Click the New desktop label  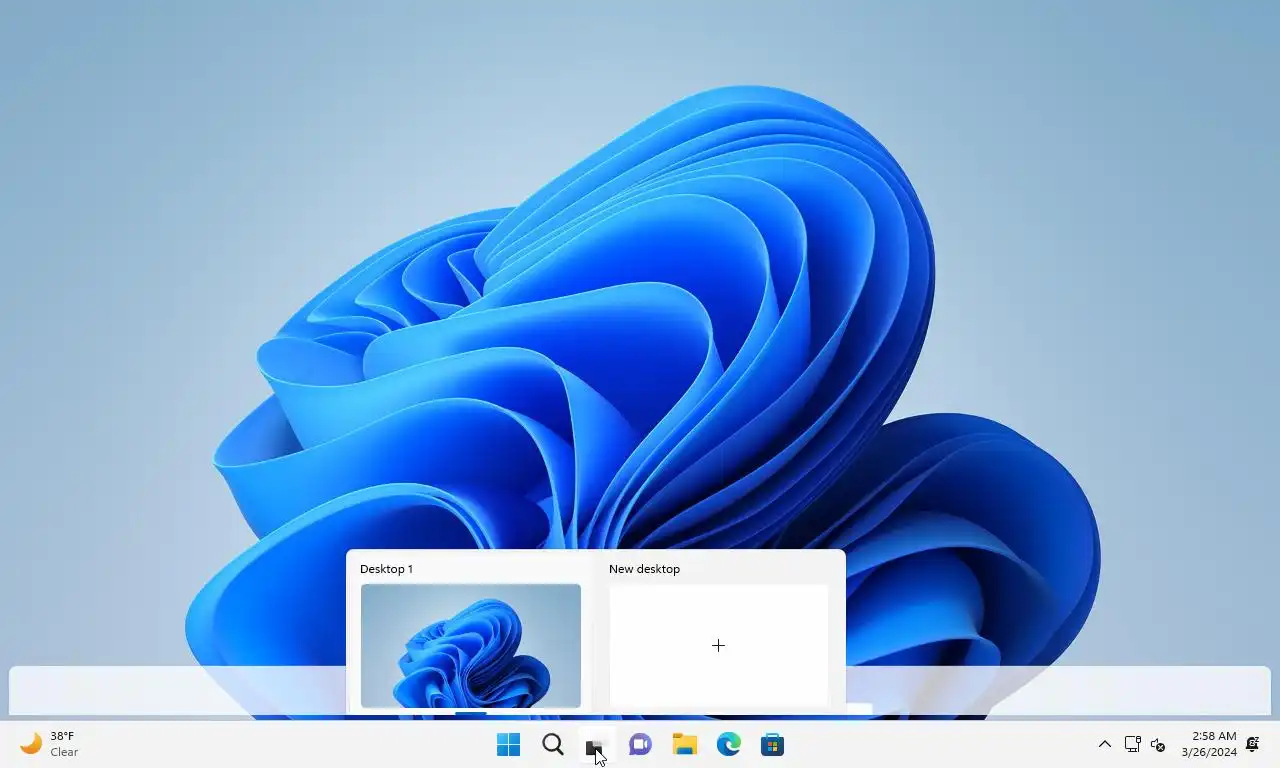pyautogui.click(x=644, y=569)
